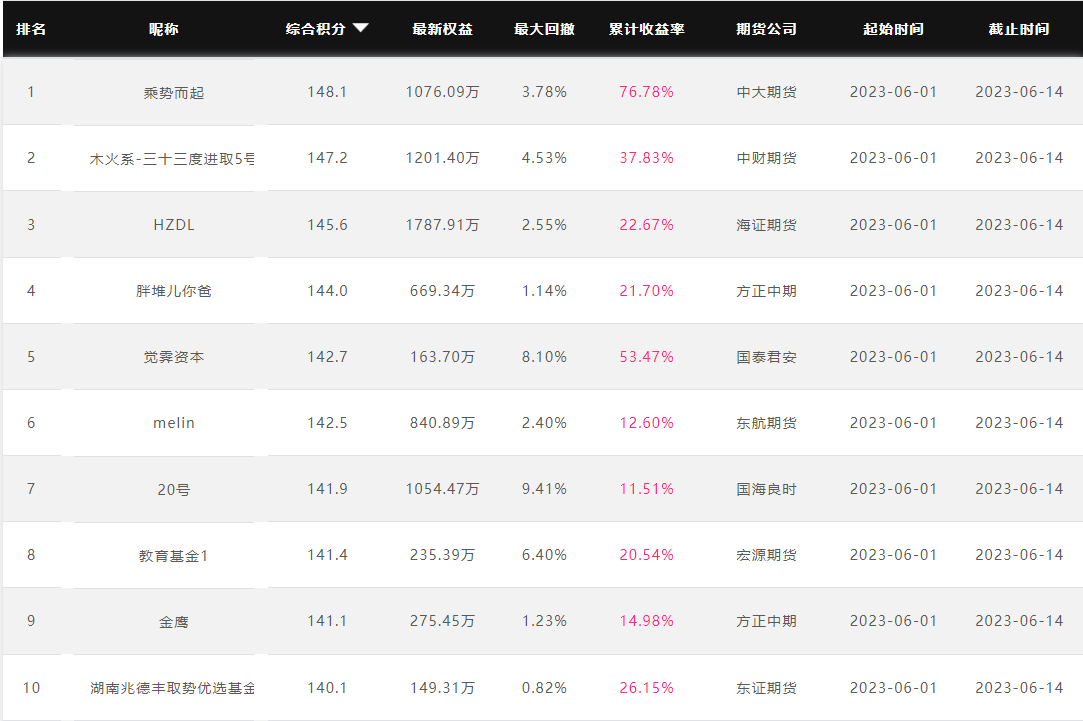Click the 最新权益 column header
Screen dimensions: 1083x721
(442, 29)
